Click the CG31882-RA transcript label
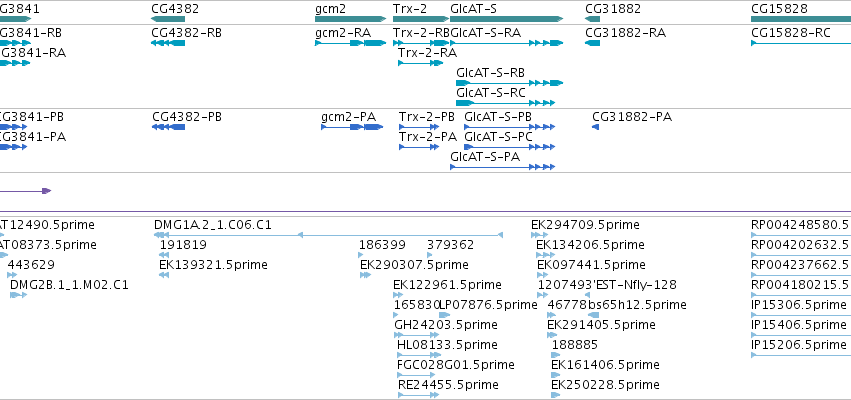851x400 pixels. tap(625, 33)
